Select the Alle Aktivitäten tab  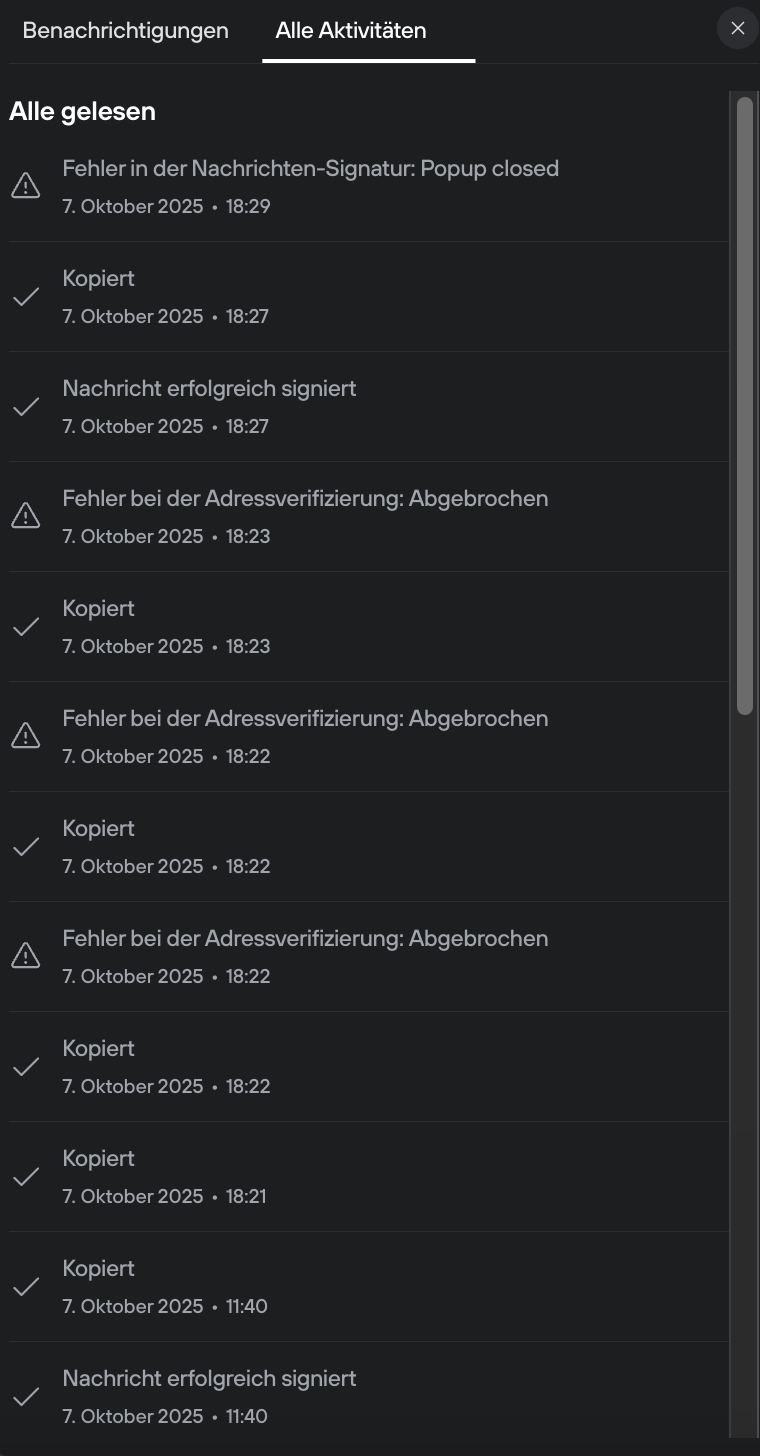click(x=351, y=30)
